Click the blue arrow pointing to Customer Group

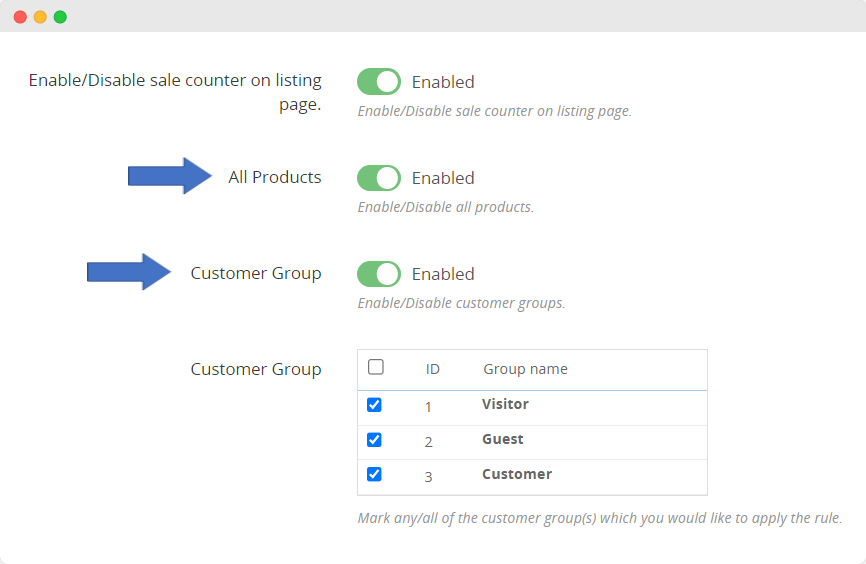129,272
